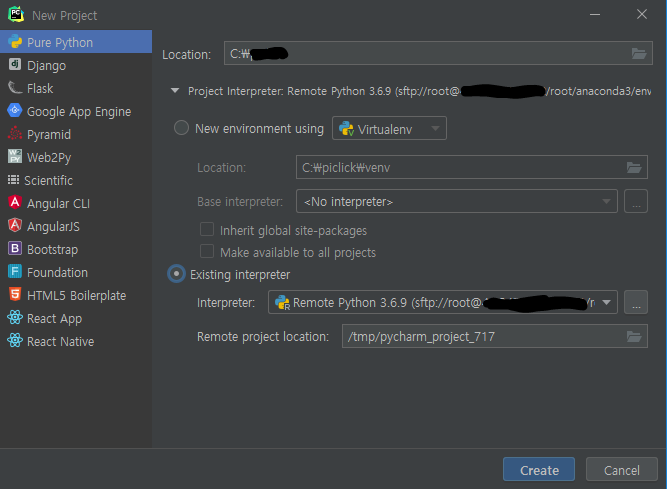
Task: Choose the Scientific project type
Action: click(x=76, y=180)
